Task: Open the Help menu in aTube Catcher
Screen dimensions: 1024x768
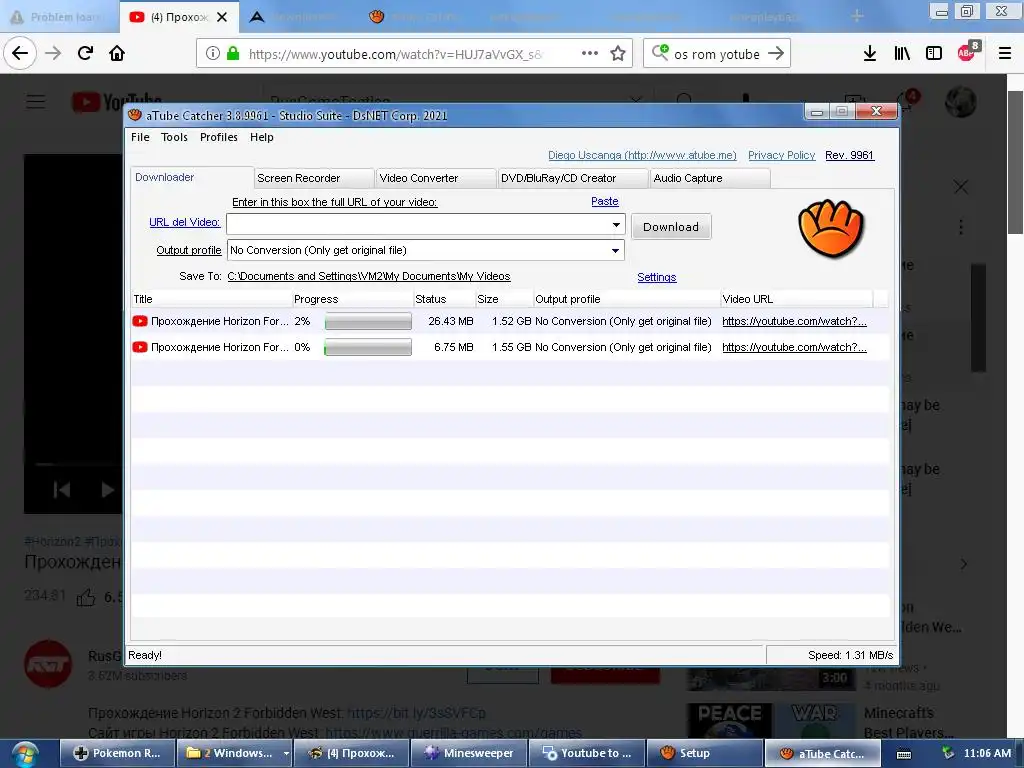Action: [262, 137]
